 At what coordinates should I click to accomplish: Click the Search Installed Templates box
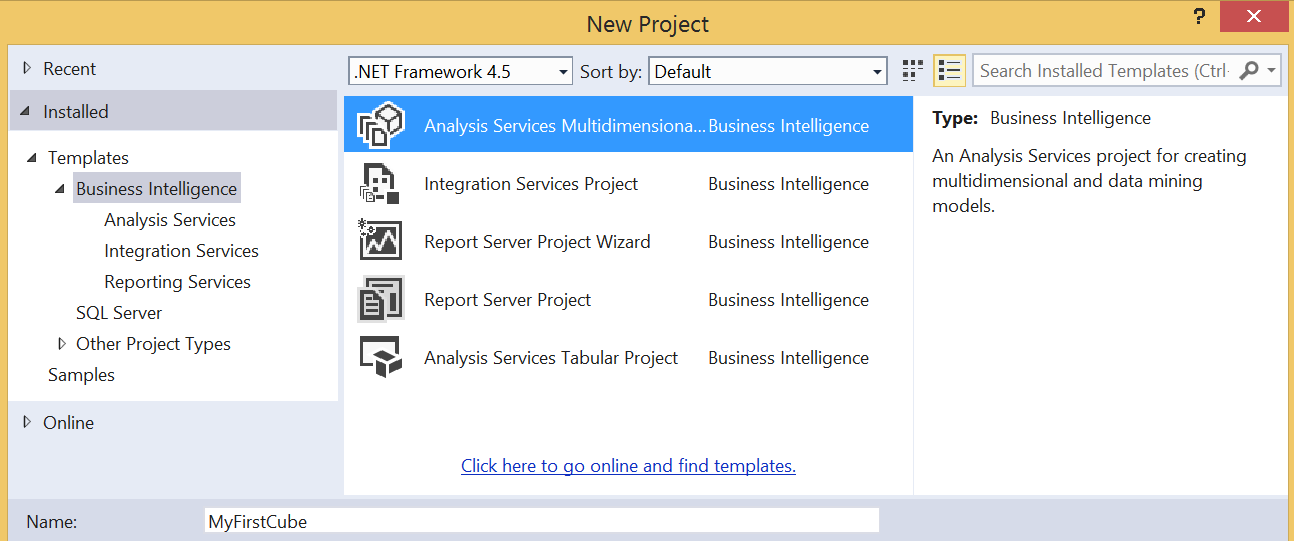1102,71
